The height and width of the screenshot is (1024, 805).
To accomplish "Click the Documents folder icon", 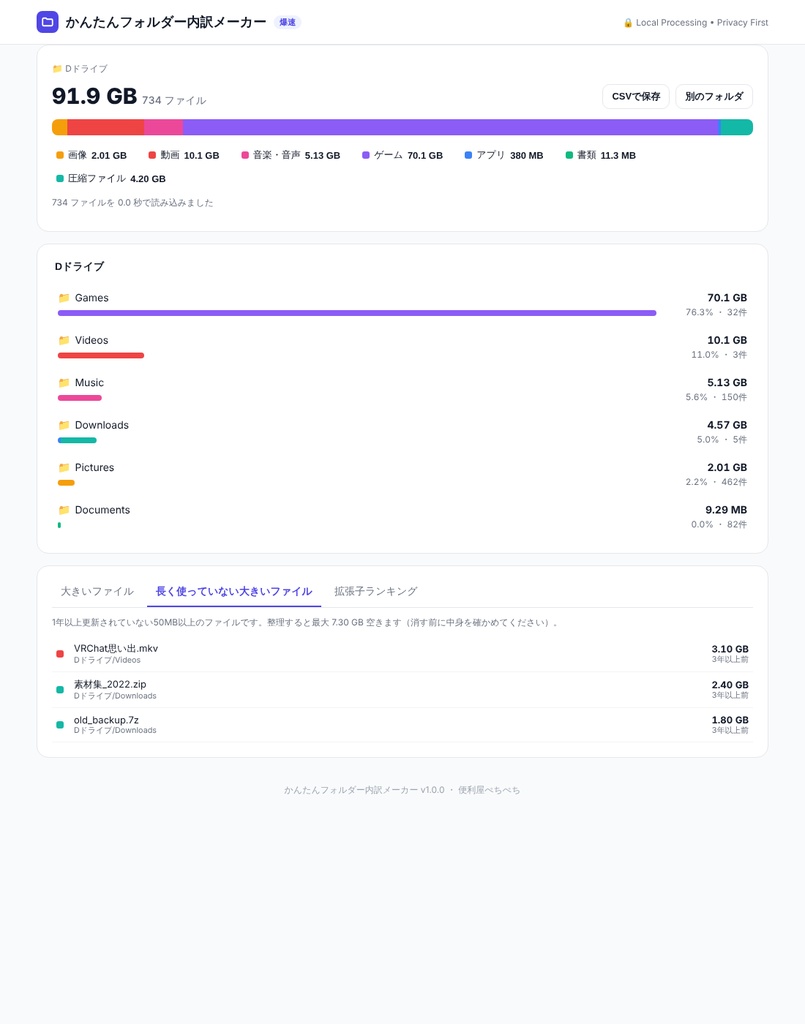I will [x=64, y=510].
